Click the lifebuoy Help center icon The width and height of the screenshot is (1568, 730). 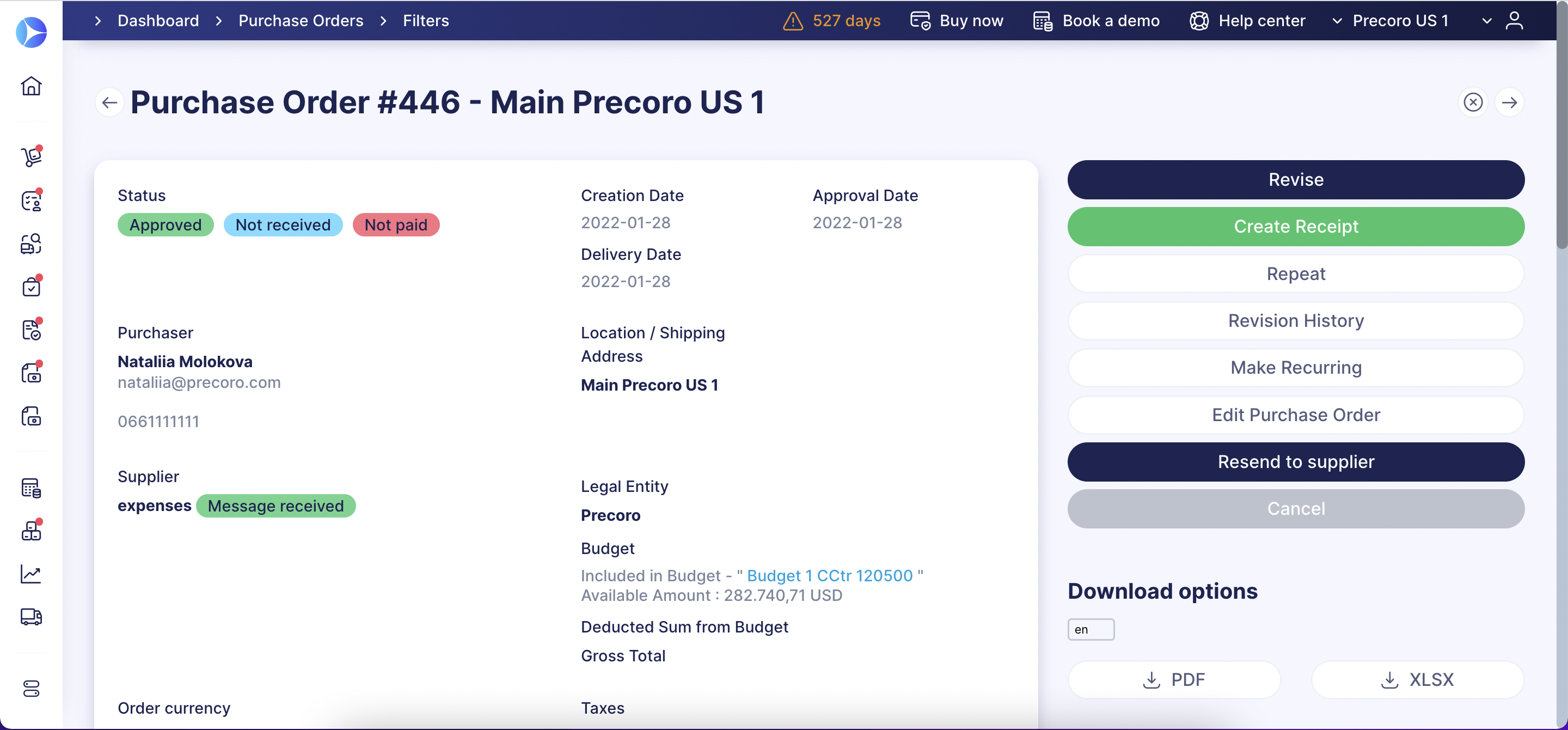(1199, 21)
